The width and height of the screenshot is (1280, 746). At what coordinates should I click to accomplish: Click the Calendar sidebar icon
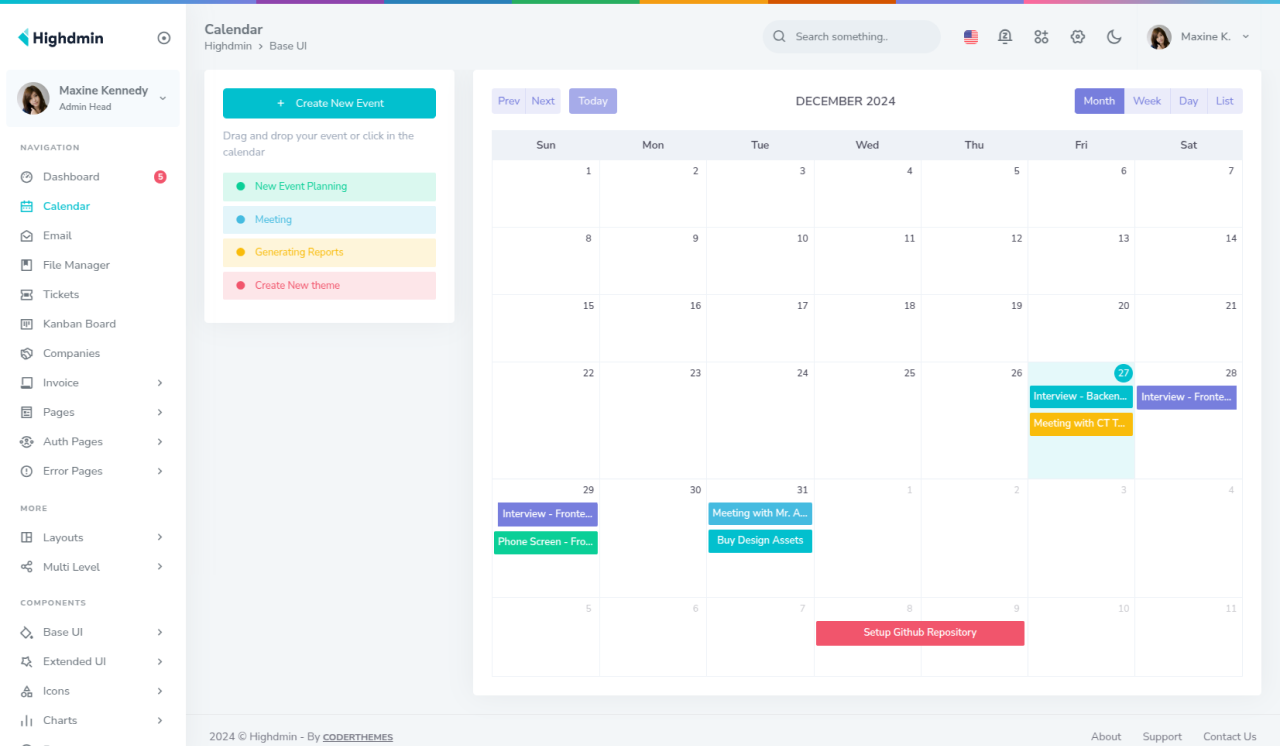click(x=26, y=206)
